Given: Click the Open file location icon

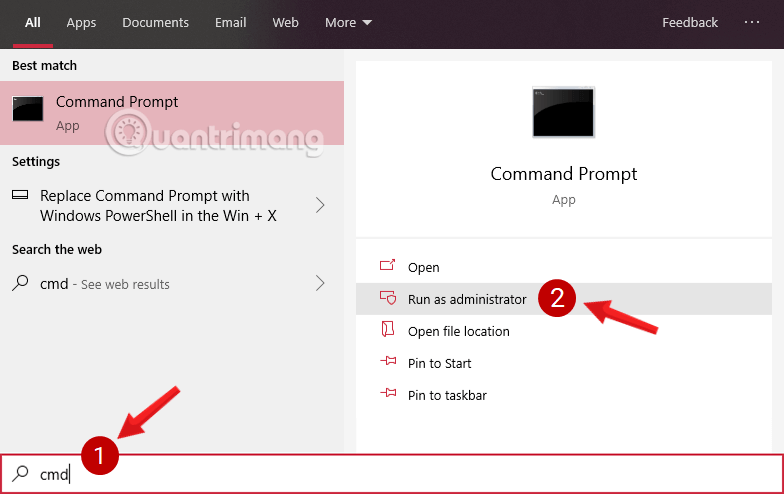Looking at the screenshot, I should [x=388, y=331].
